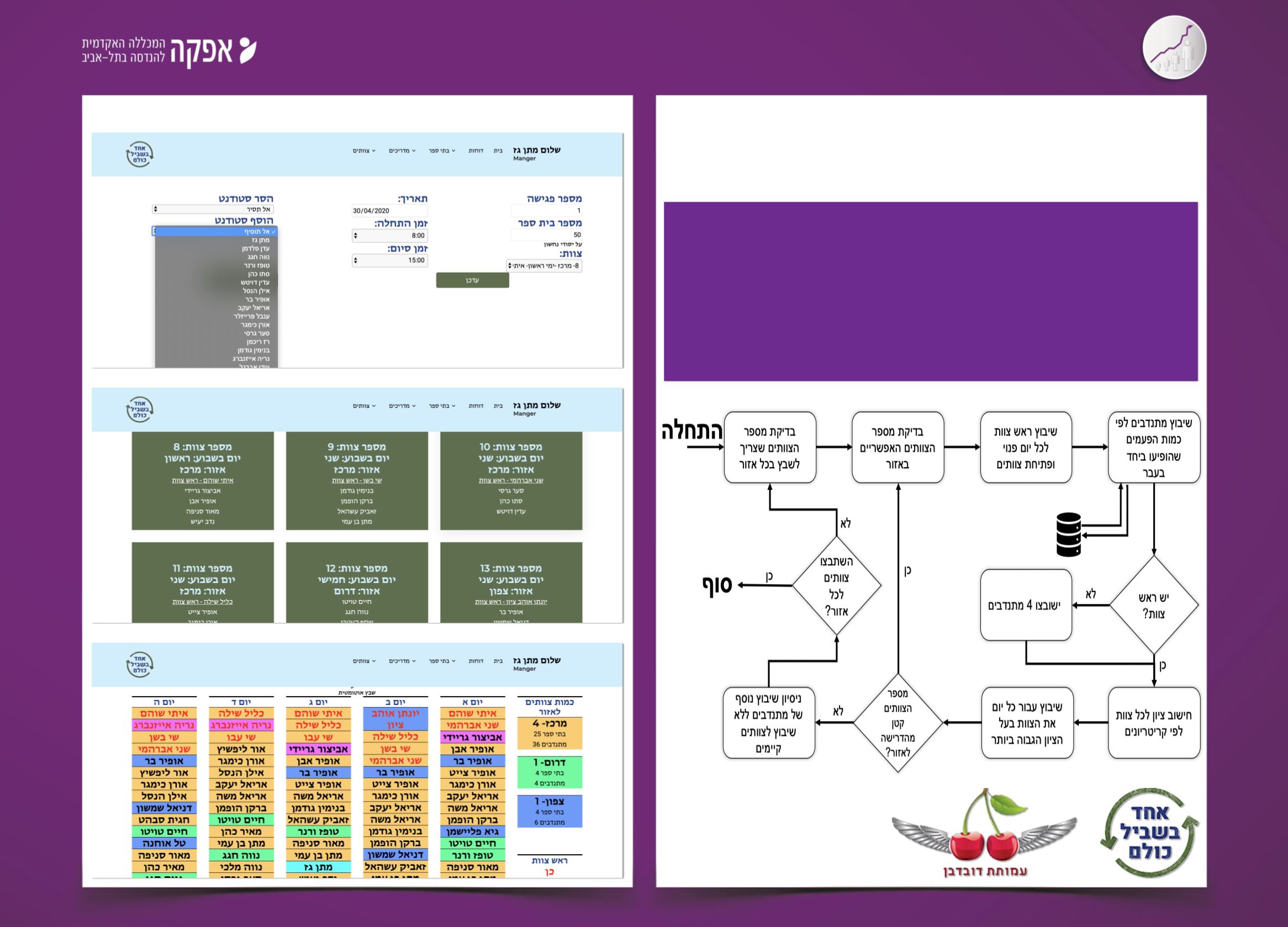
Task: Expand the בתי ספר menu in the meeting form navbar
Action: pos(442,151)
